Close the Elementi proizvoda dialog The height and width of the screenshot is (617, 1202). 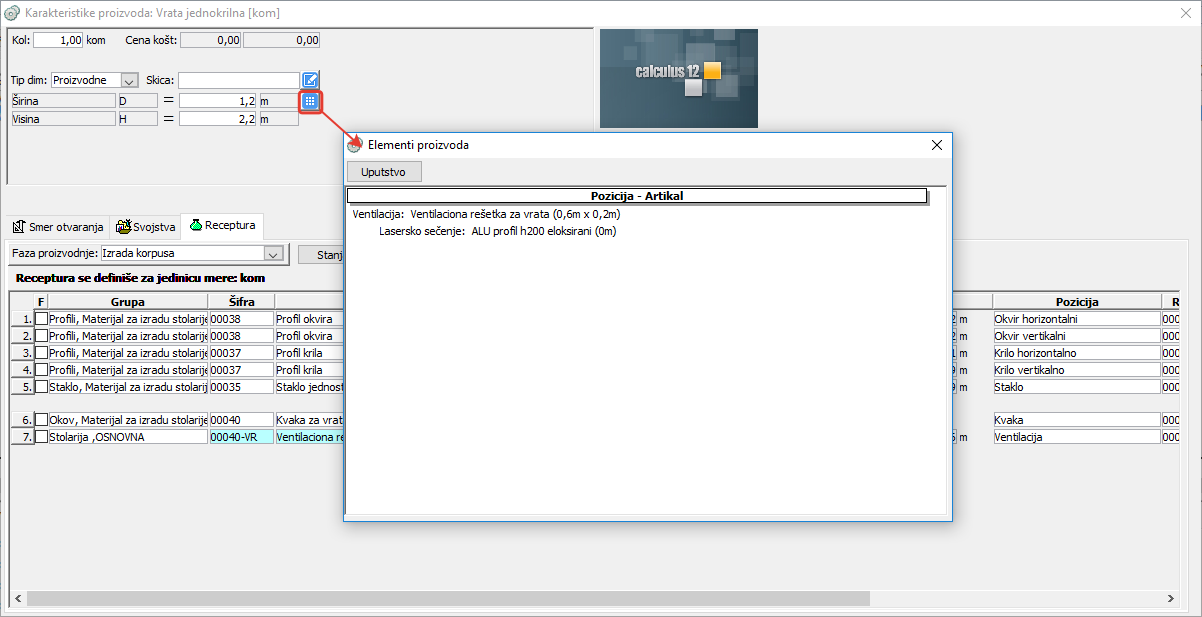[937, 145]
